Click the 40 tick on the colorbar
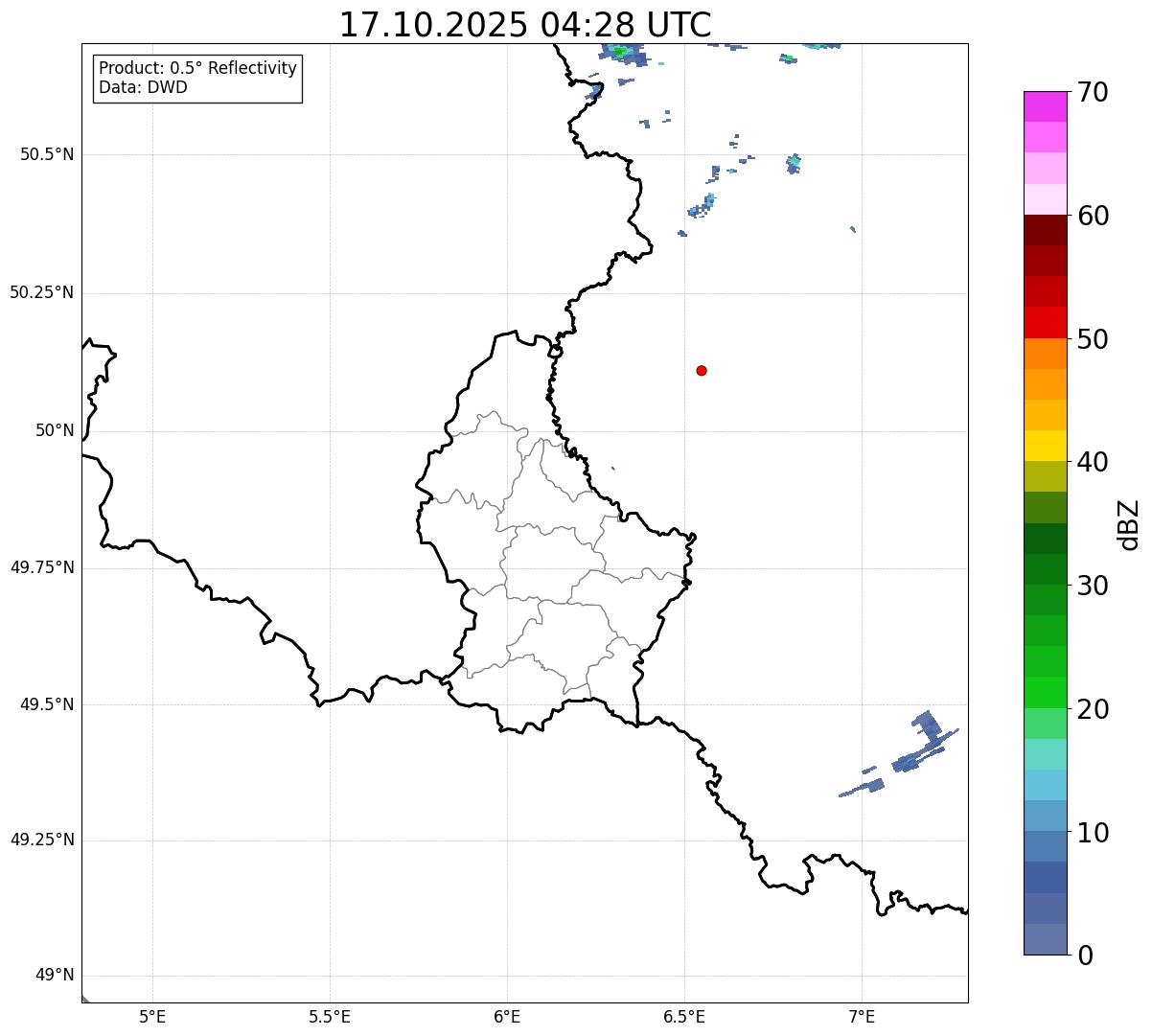The width and height of the screenshot is (1152, 1036). click(1093, 462)
